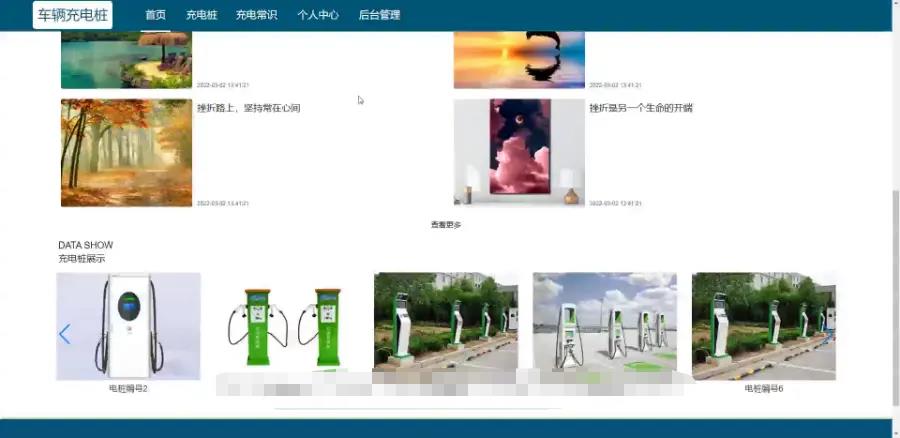The image size is (900, 438).
Task: Click the lake scenery article thumbnail
Action: (x=127, y=60)
